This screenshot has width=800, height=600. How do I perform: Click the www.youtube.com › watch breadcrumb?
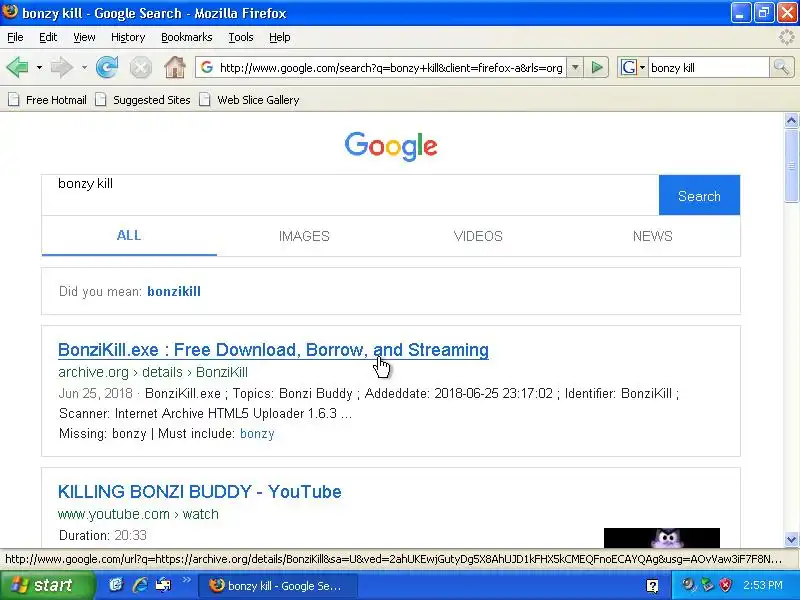(138, 514)
